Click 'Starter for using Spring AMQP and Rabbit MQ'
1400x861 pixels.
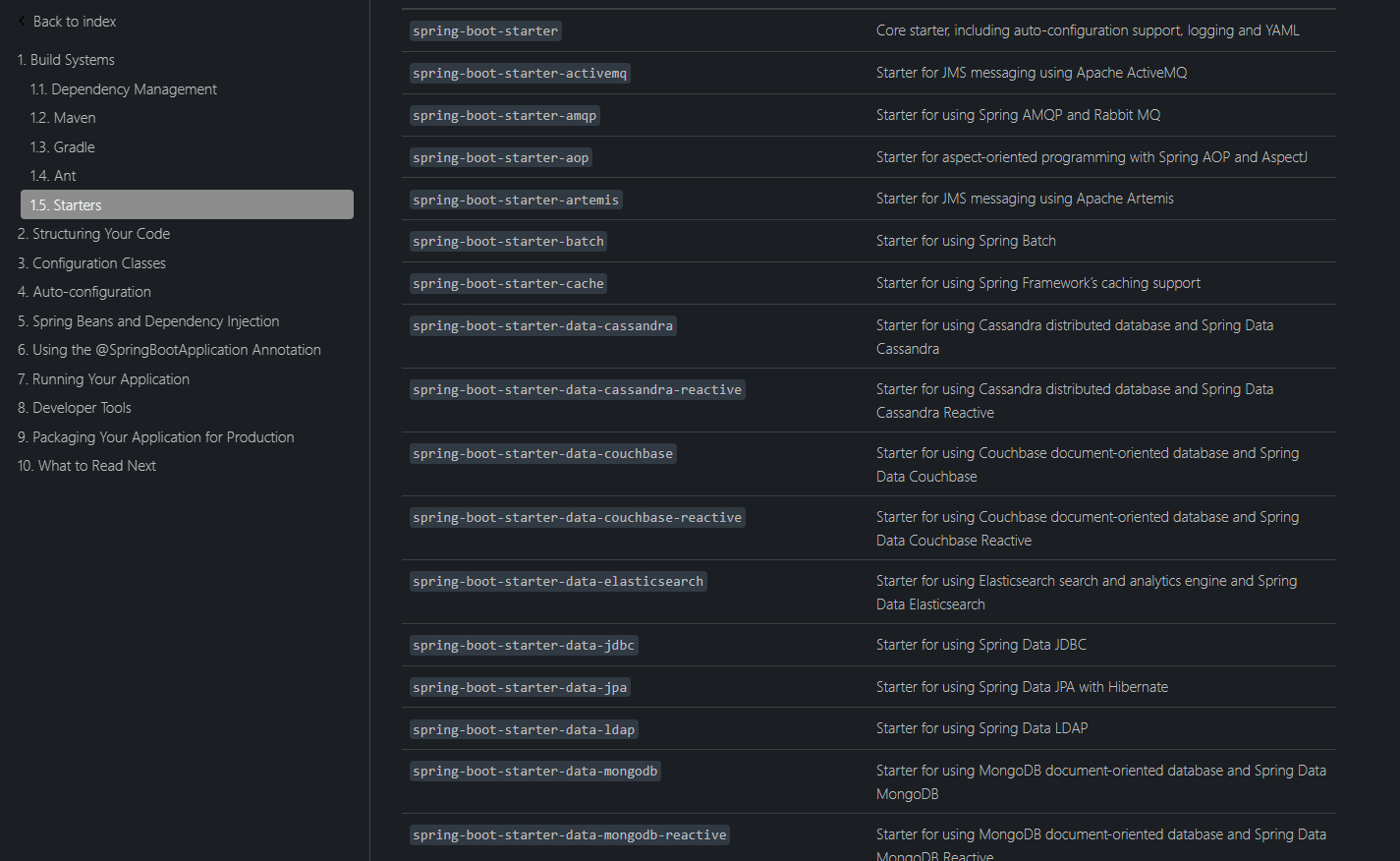click(x=1019, y=115)
